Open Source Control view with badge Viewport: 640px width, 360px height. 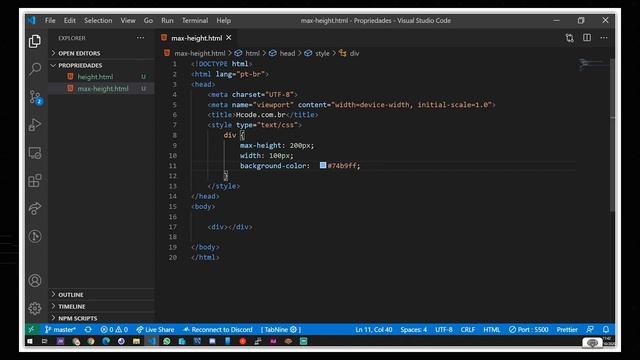(35, 97)
